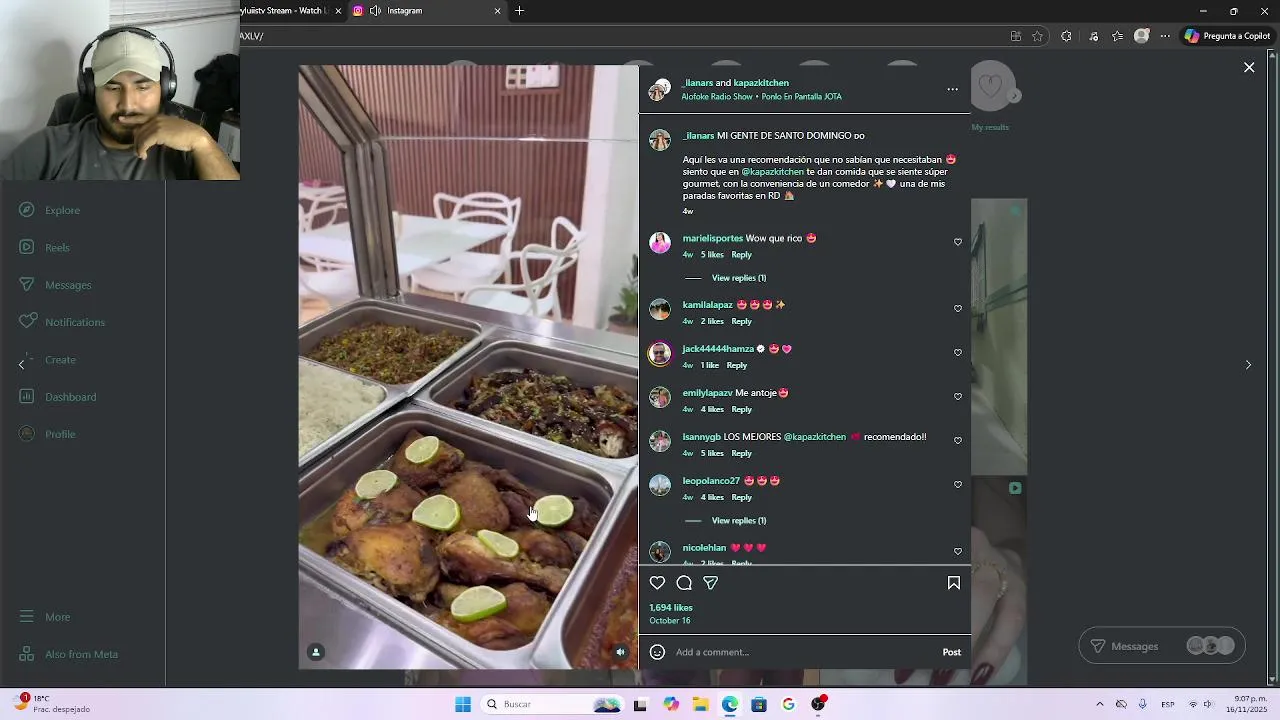Open the Alofoke Radio Show audio link
The image size is (1280, 720).
(x=761, y=97)
